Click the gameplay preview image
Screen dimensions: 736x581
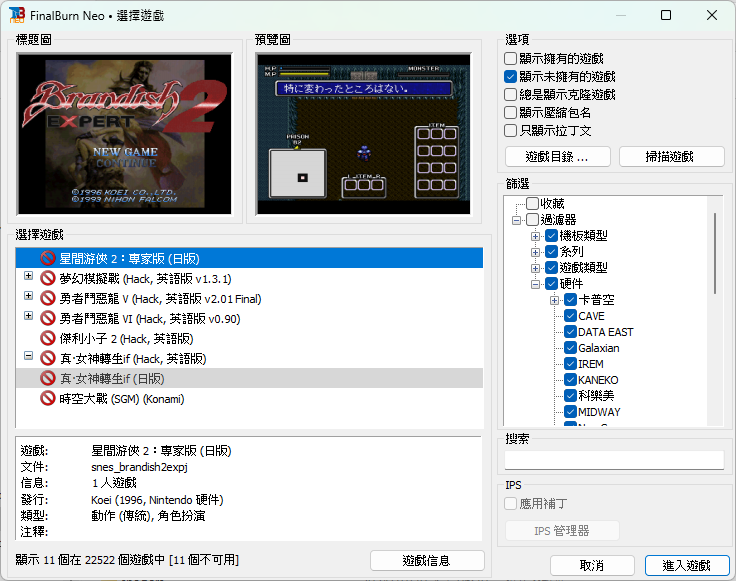(363, 134)
